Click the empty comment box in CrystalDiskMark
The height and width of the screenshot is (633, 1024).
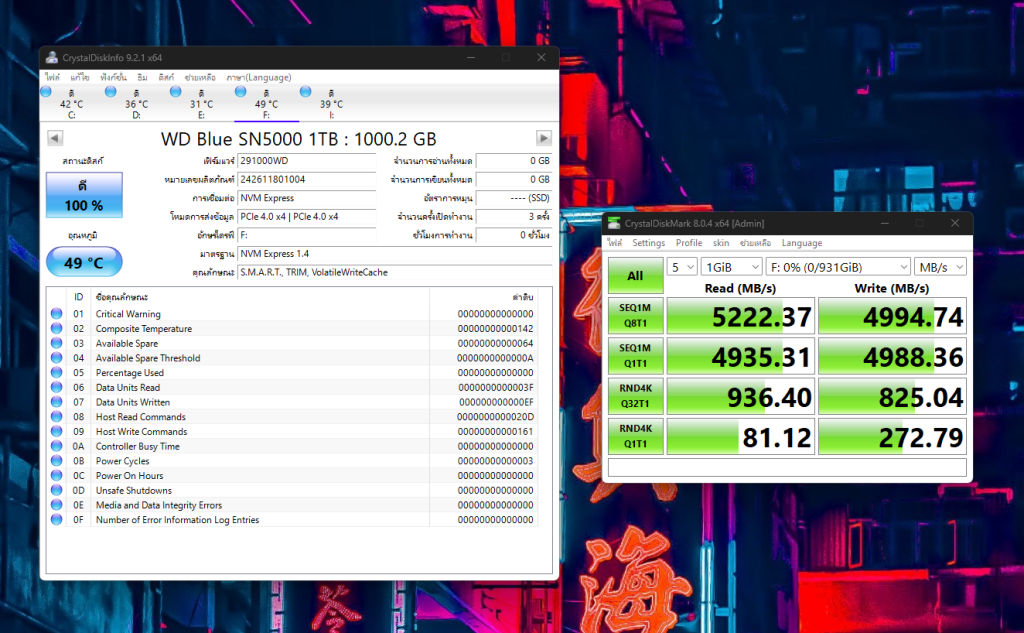tap(787, 467)
